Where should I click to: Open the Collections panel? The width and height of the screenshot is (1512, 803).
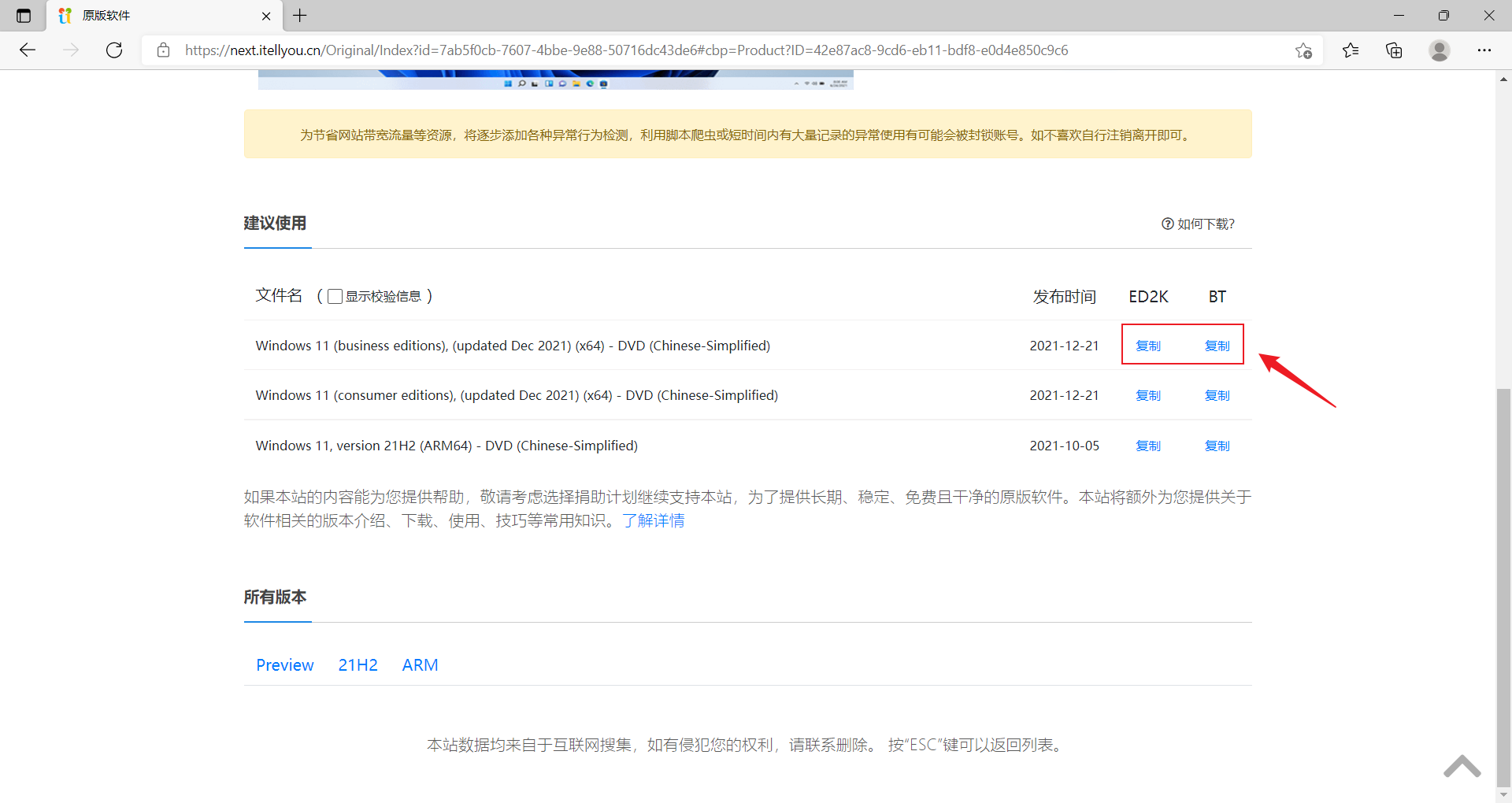pos(1394,50)
